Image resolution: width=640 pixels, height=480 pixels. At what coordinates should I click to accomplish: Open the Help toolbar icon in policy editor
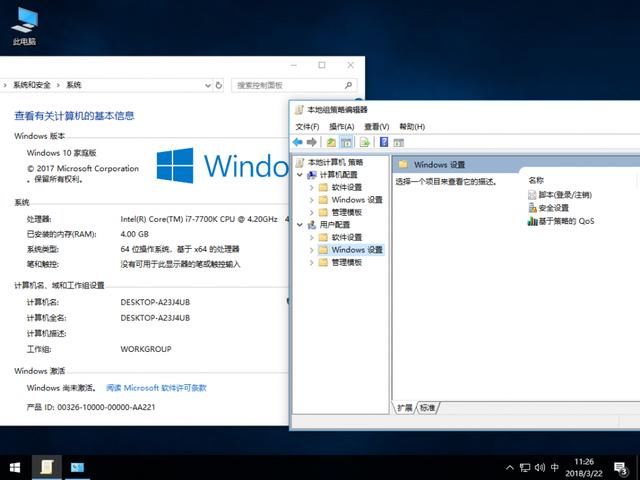(x=384, y=142)
